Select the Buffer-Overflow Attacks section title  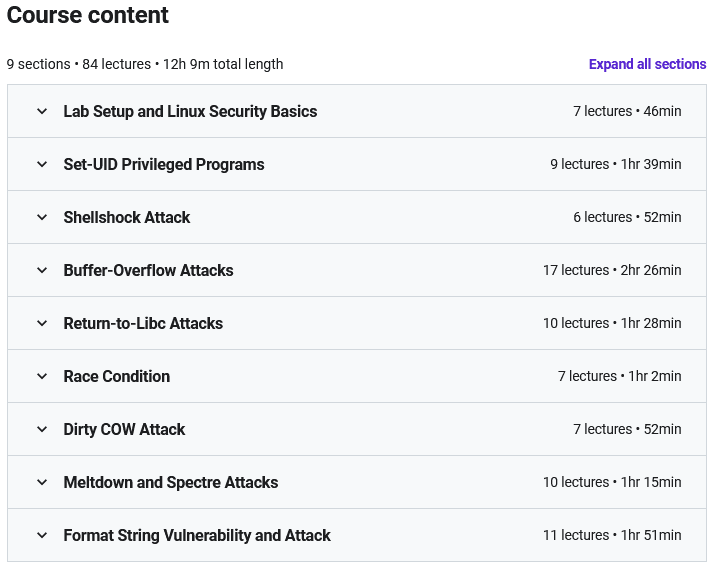pyautogui.click(x=148, y=270)
